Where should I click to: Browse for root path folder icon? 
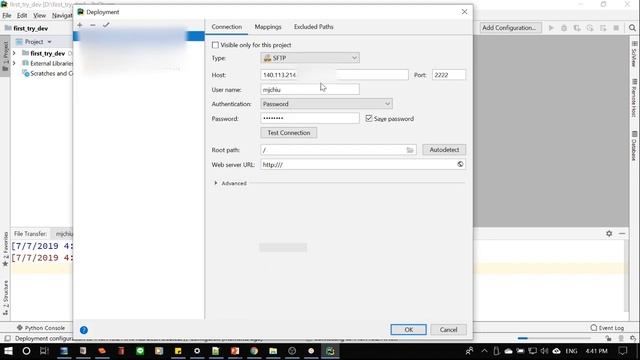[x=410, y=150]
